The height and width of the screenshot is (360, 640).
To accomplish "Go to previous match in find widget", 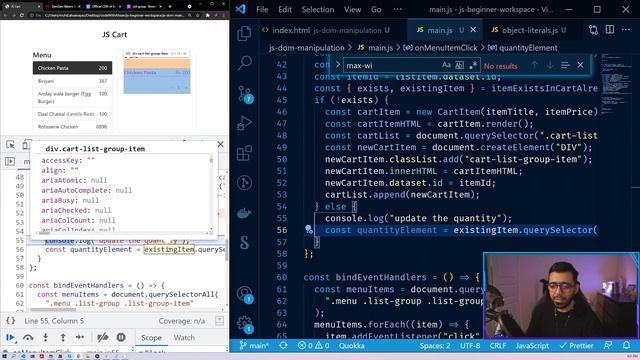I will [x=534, y=65].
